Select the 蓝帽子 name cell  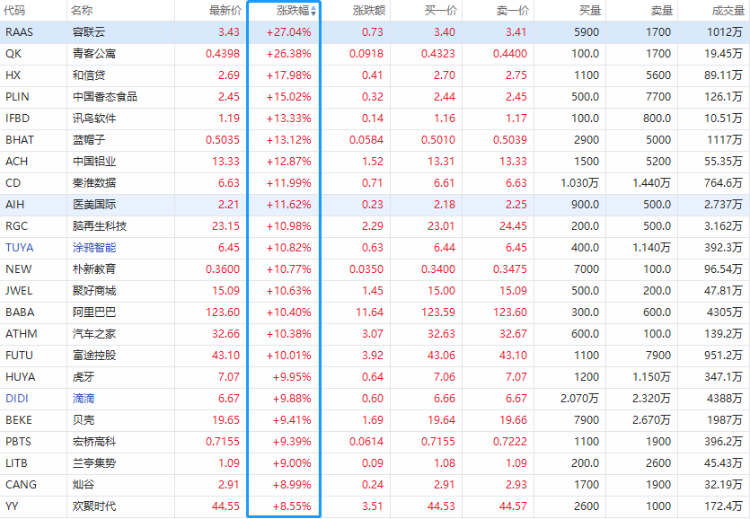(89, 140)
